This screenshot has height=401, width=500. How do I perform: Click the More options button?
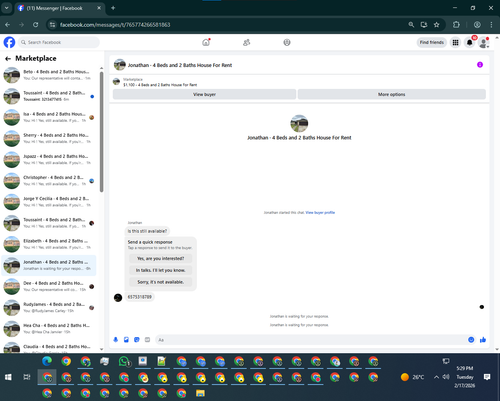392,94
